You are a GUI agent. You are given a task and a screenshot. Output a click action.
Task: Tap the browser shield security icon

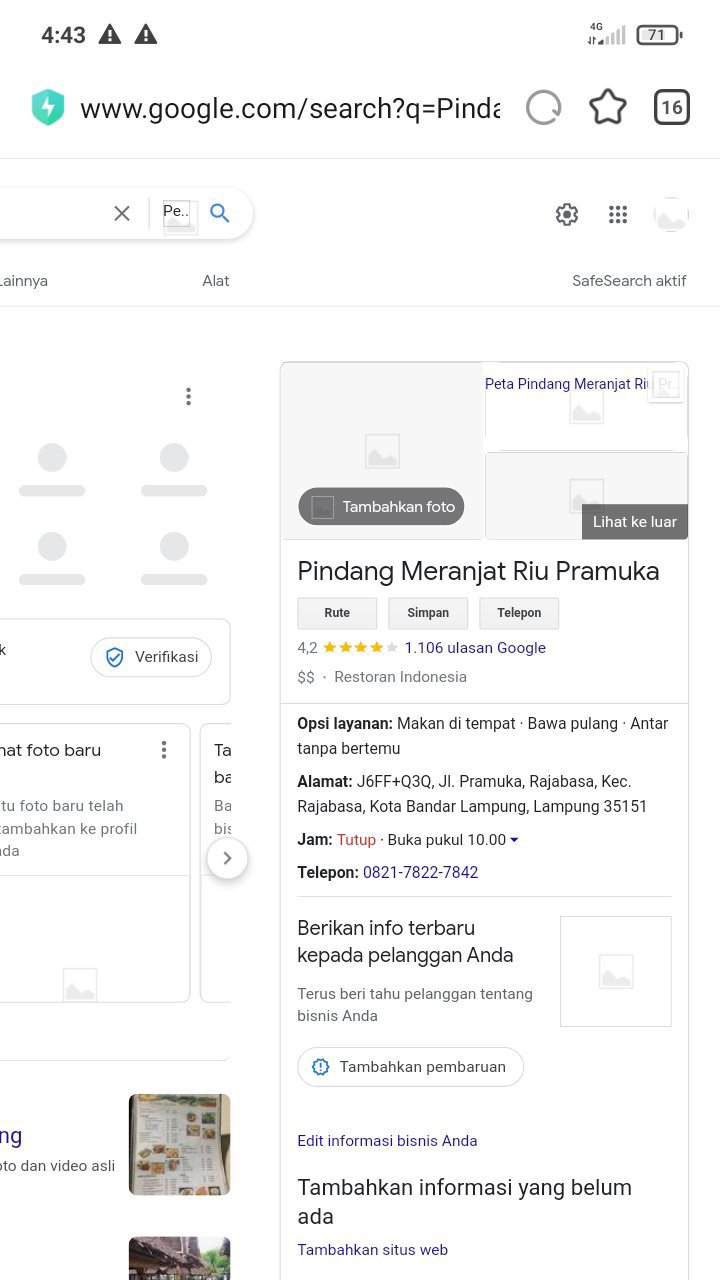(x=48, y=108)
